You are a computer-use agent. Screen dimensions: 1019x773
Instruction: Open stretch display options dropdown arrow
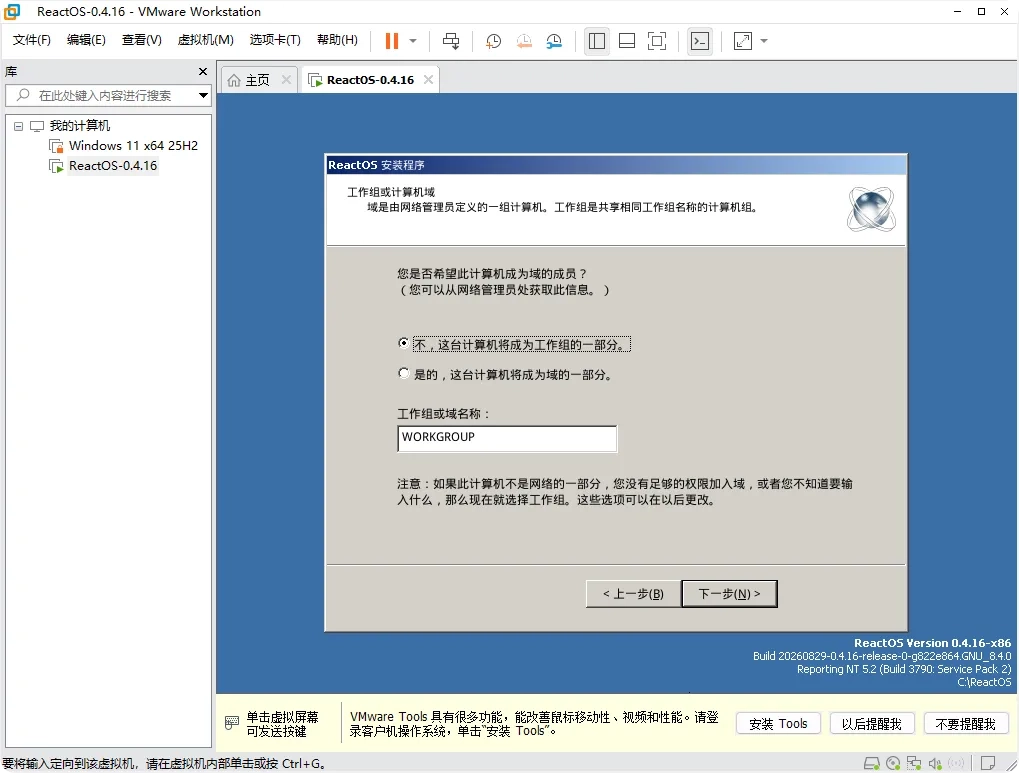(764, 41)
